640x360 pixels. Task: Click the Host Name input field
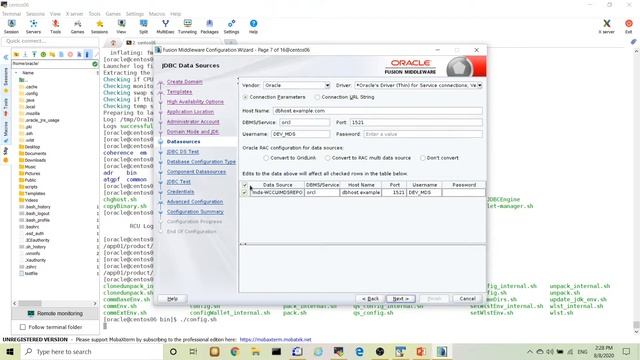point(378,111)
